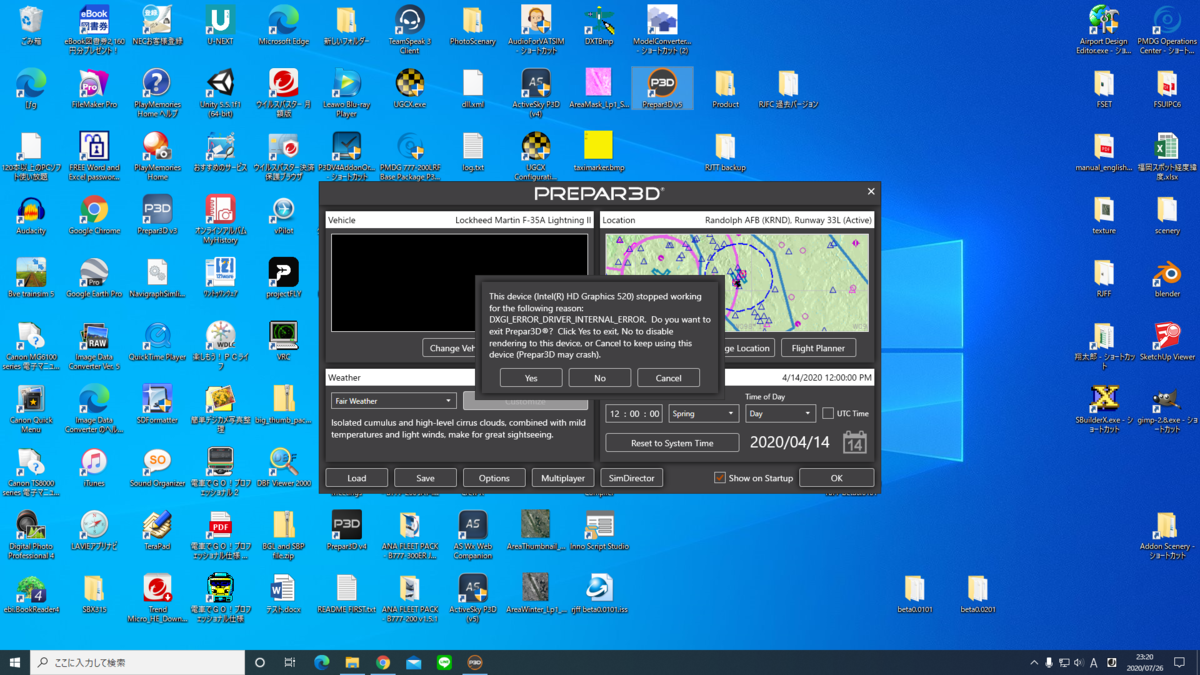The width and height of the screenshot is (1200, 675).
Task: Open Task View on the taskbar
Action: tap(290, 662)
